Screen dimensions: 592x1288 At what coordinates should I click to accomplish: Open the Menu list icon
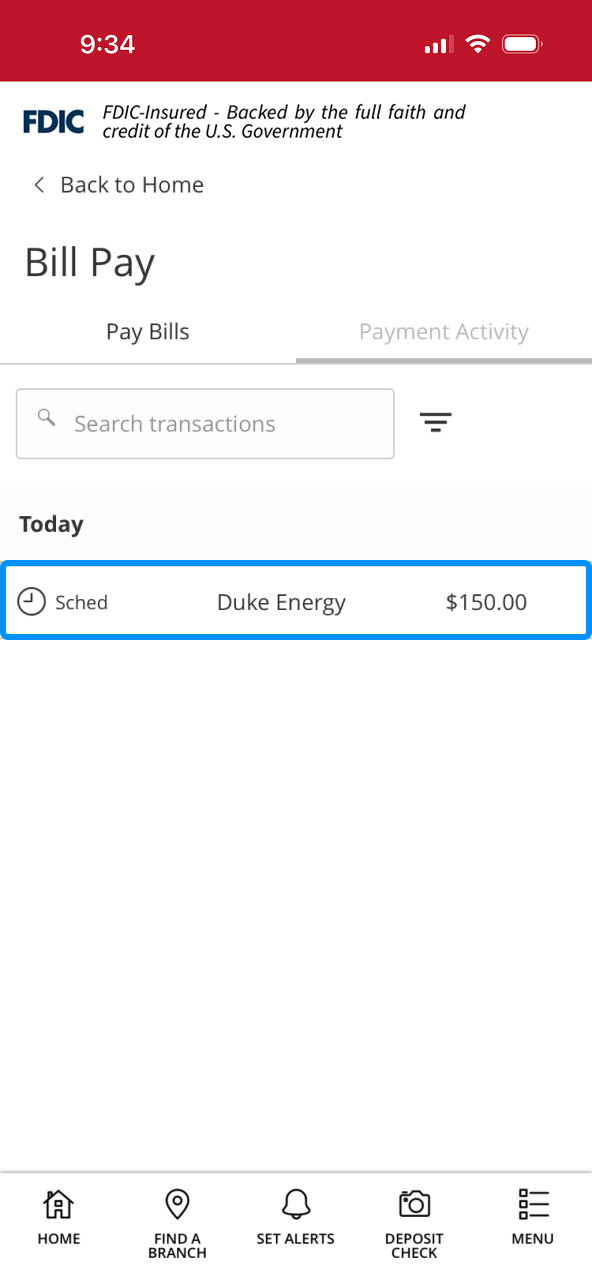(x=532, y=1204)
